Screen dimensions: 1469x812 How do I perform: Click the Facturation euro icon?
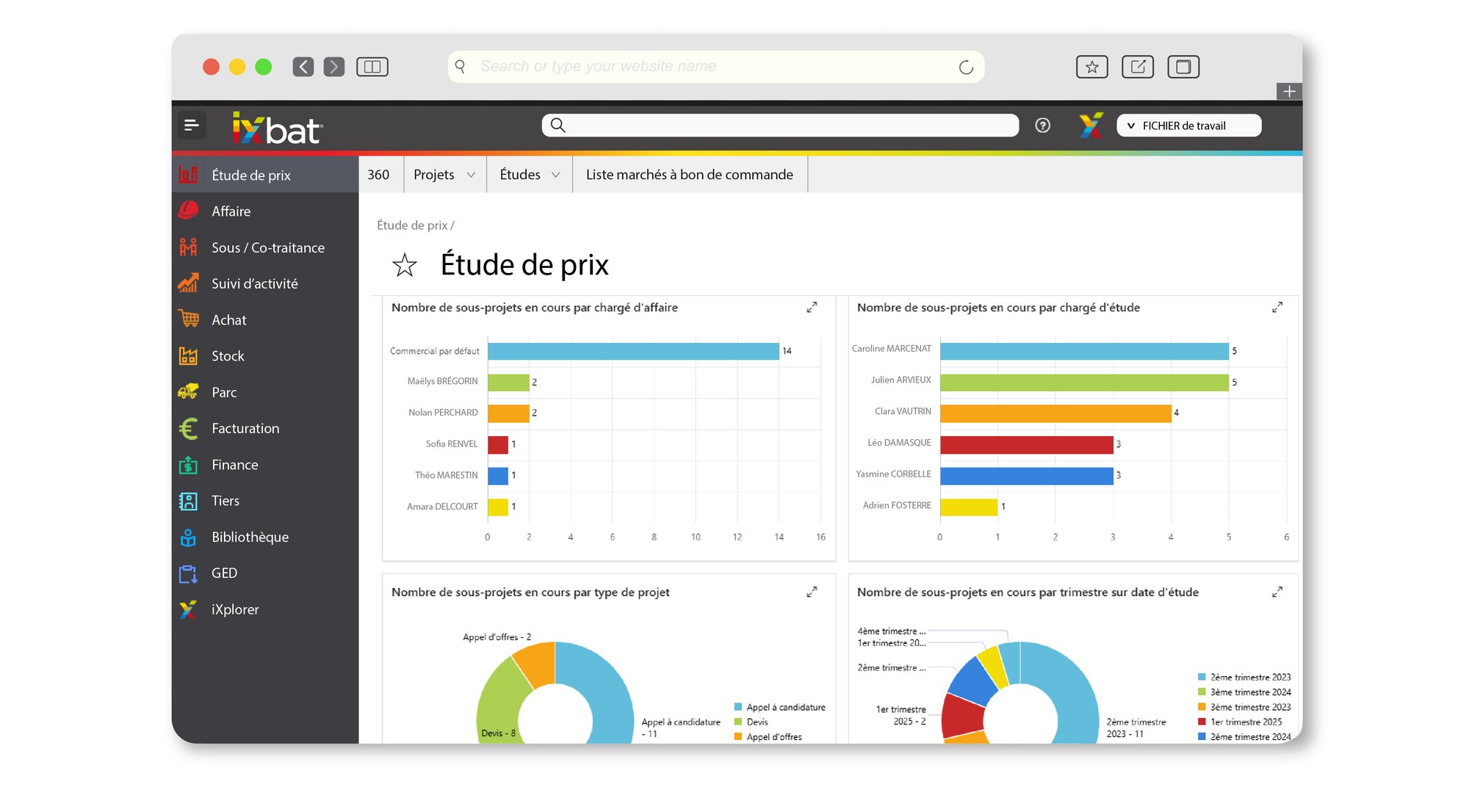coord(189,428)
